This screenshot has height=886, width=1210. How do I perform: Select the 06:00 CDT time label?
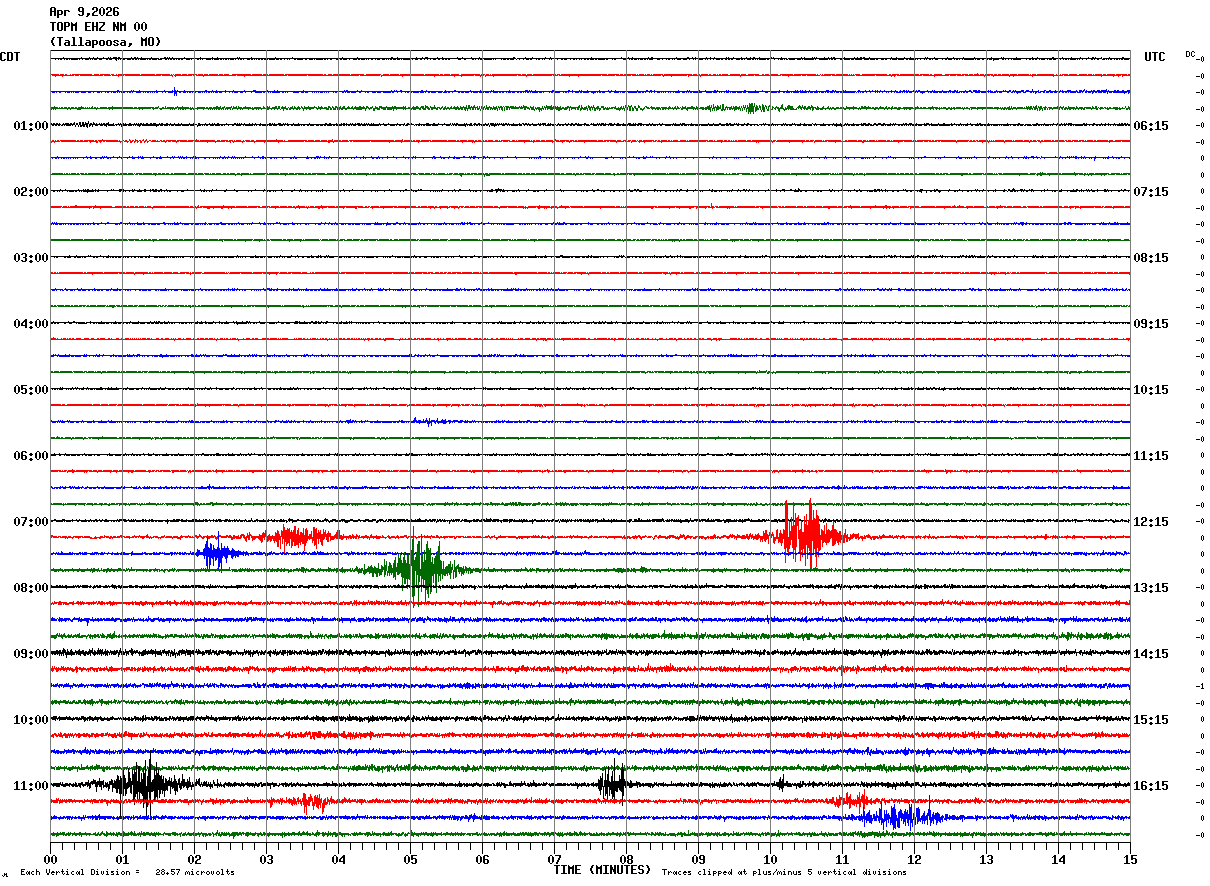(31, 456)
